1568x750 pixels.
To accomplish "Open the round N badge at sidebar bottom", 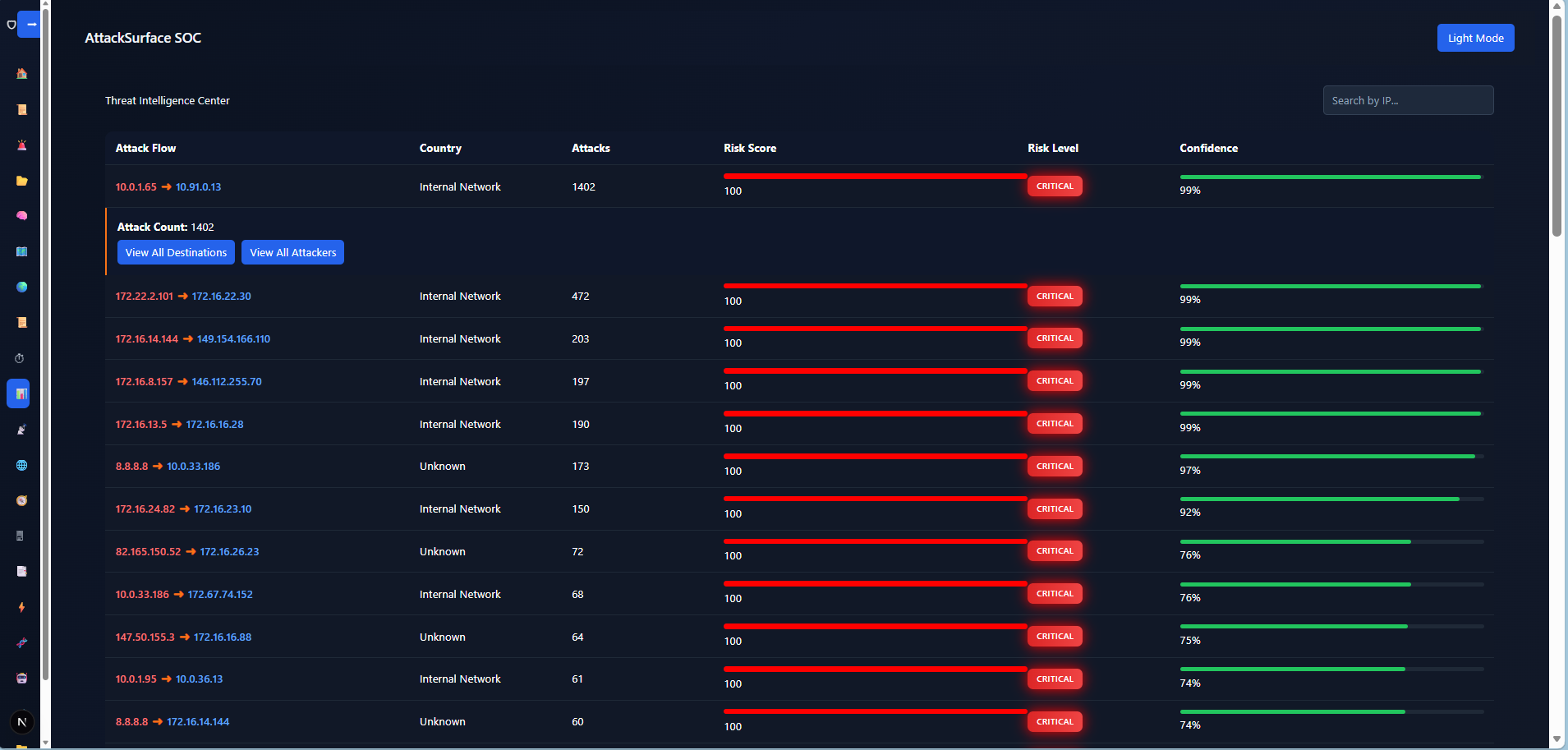I will [x=22, y=722].
